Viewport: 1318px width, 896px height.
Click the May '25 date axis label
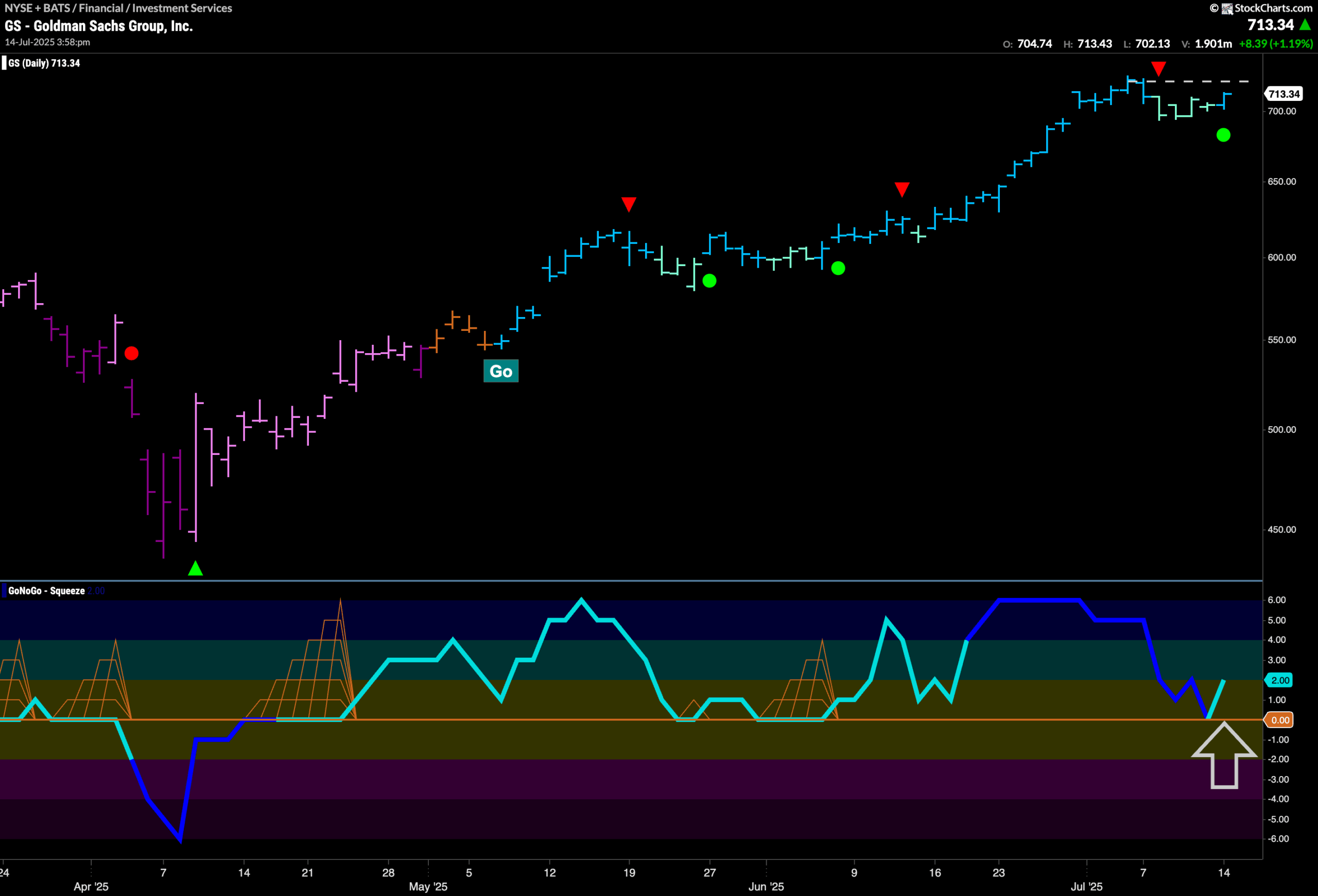428,886
